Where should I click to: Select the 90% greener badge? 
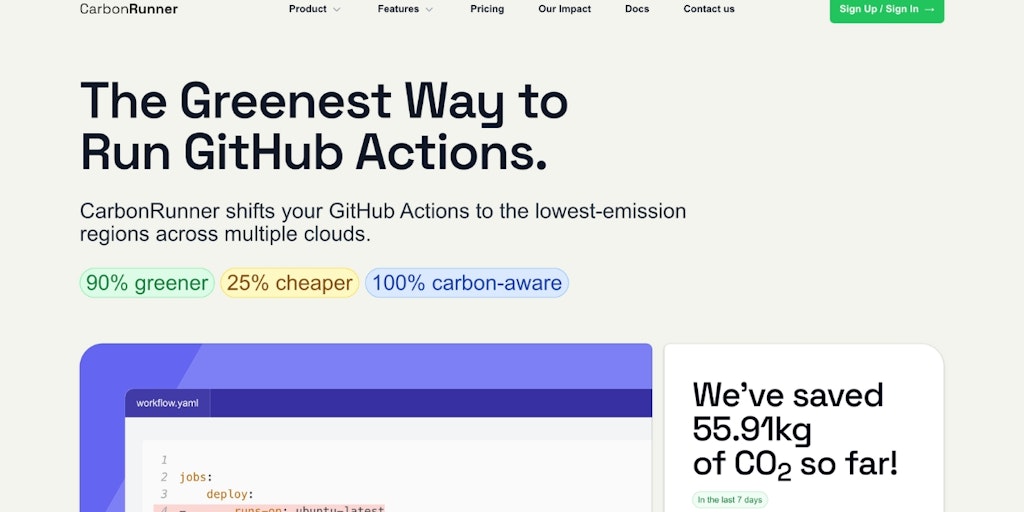tap(147, 283)
